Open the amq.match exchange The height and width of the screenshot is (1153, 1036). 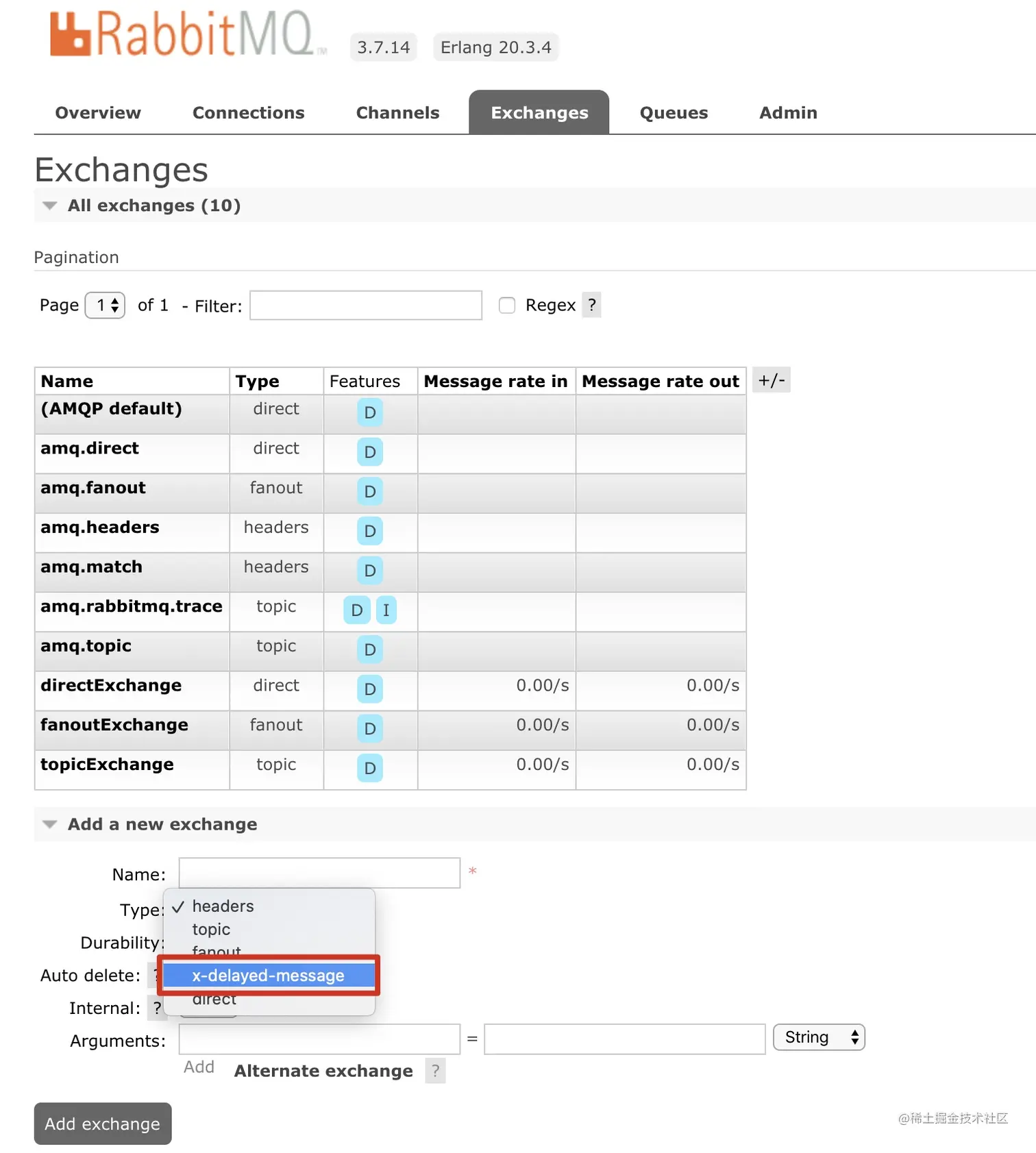(x=92, y=567)
